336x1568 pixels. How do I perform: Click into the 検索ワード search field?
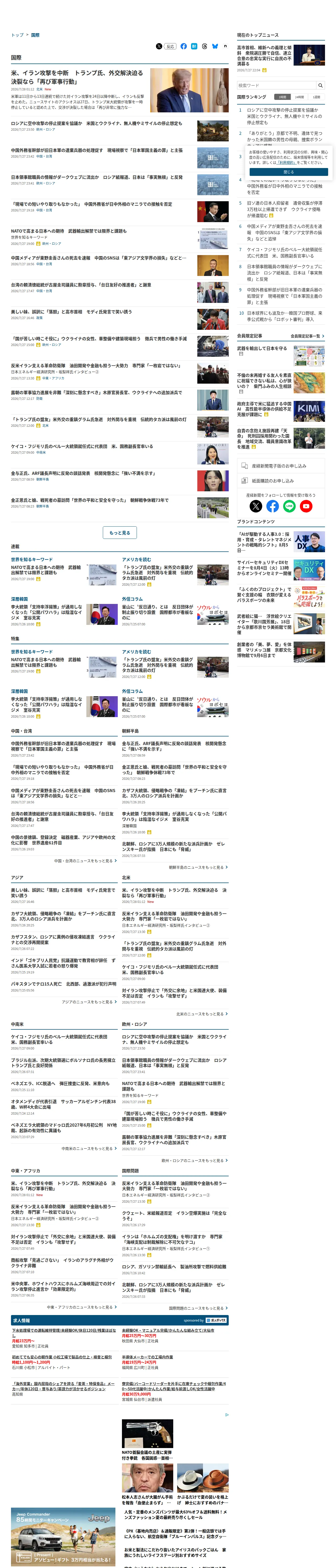pos(276,85)
